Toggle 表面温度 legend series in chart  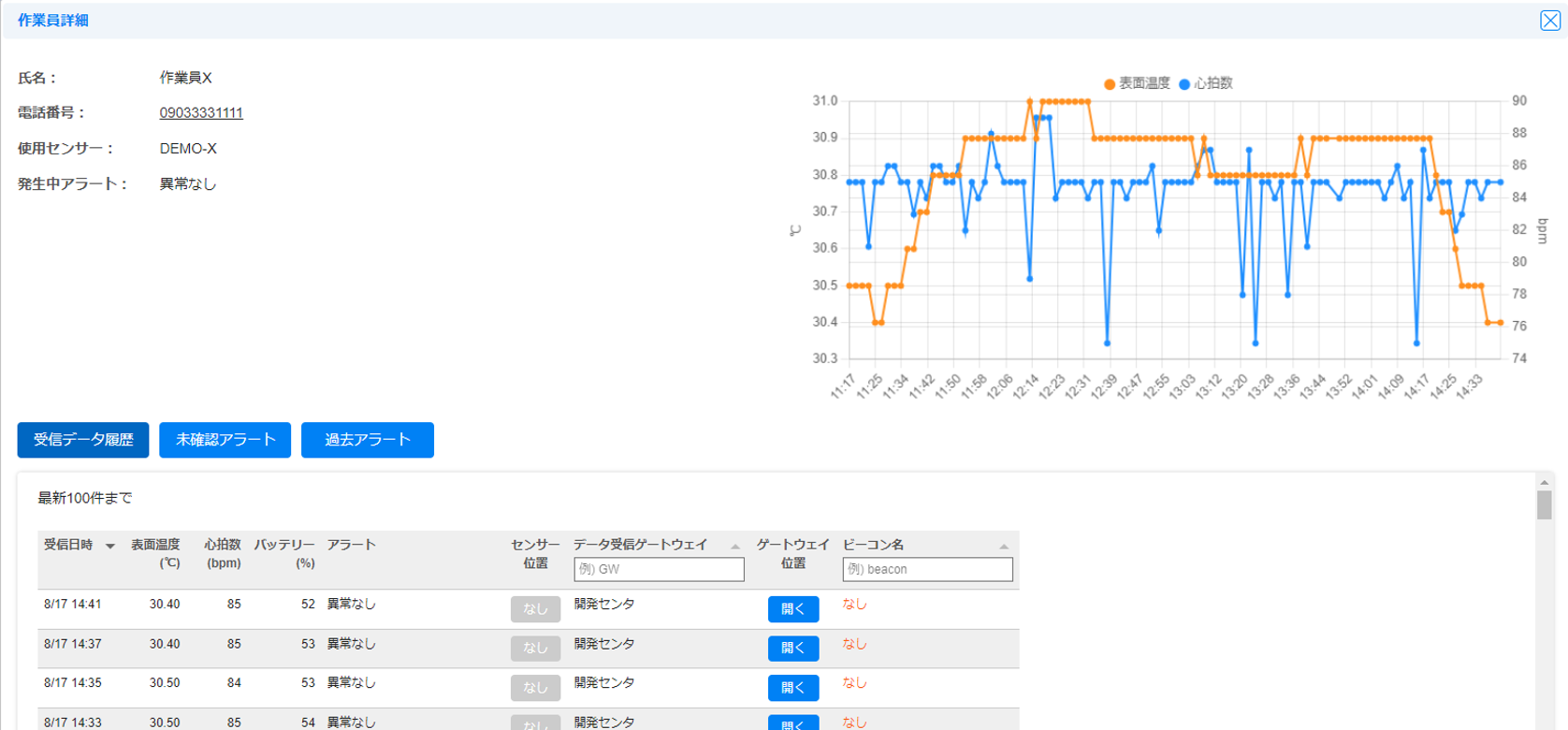click(1138, 83)
